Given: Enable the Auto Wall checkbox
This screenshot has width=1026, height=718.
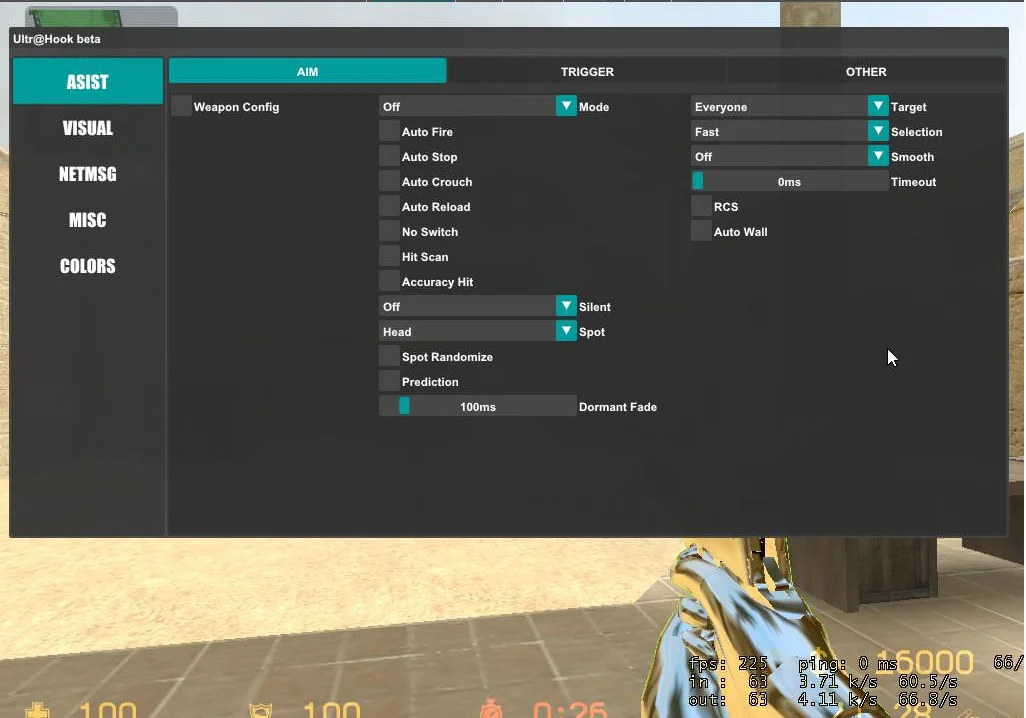Looking at the screenshot, I should click(701, 232).
